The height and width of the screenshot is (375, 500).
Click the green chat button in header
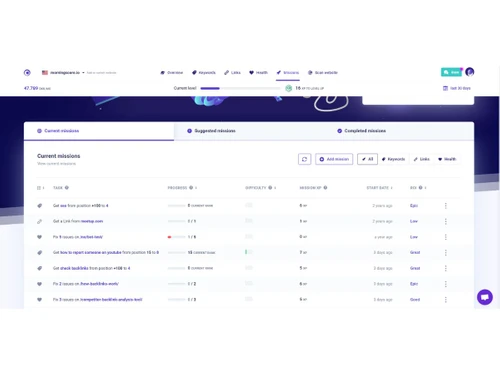tap(451, 72)
